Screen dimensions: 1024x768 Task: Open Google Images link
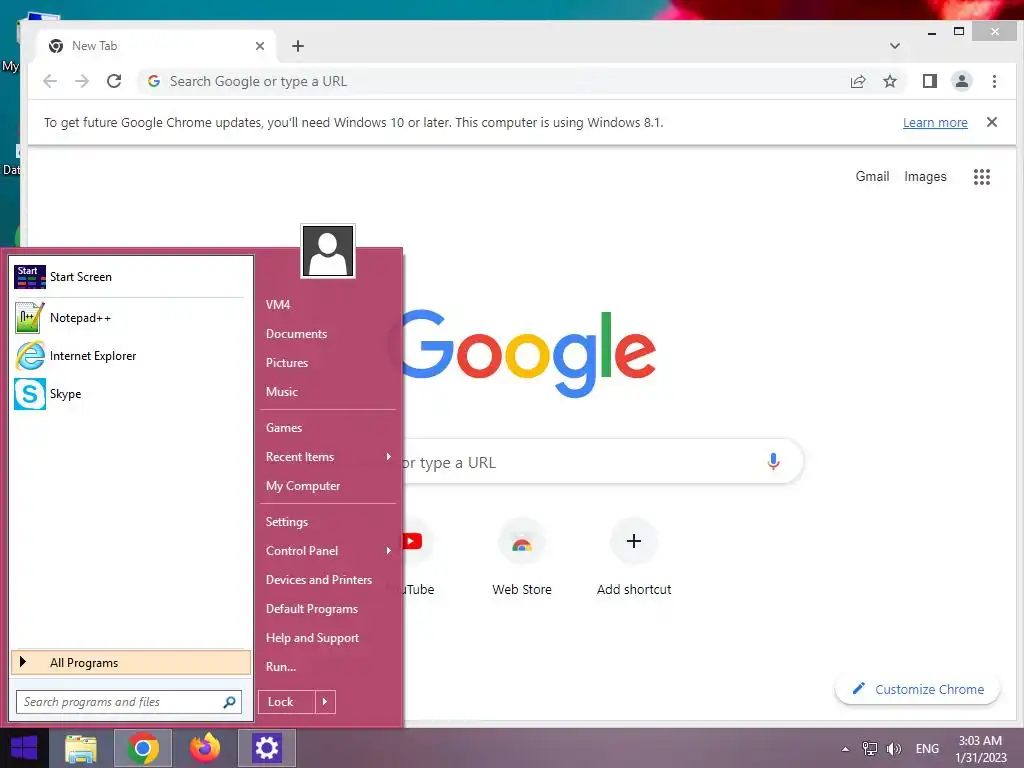925,176
